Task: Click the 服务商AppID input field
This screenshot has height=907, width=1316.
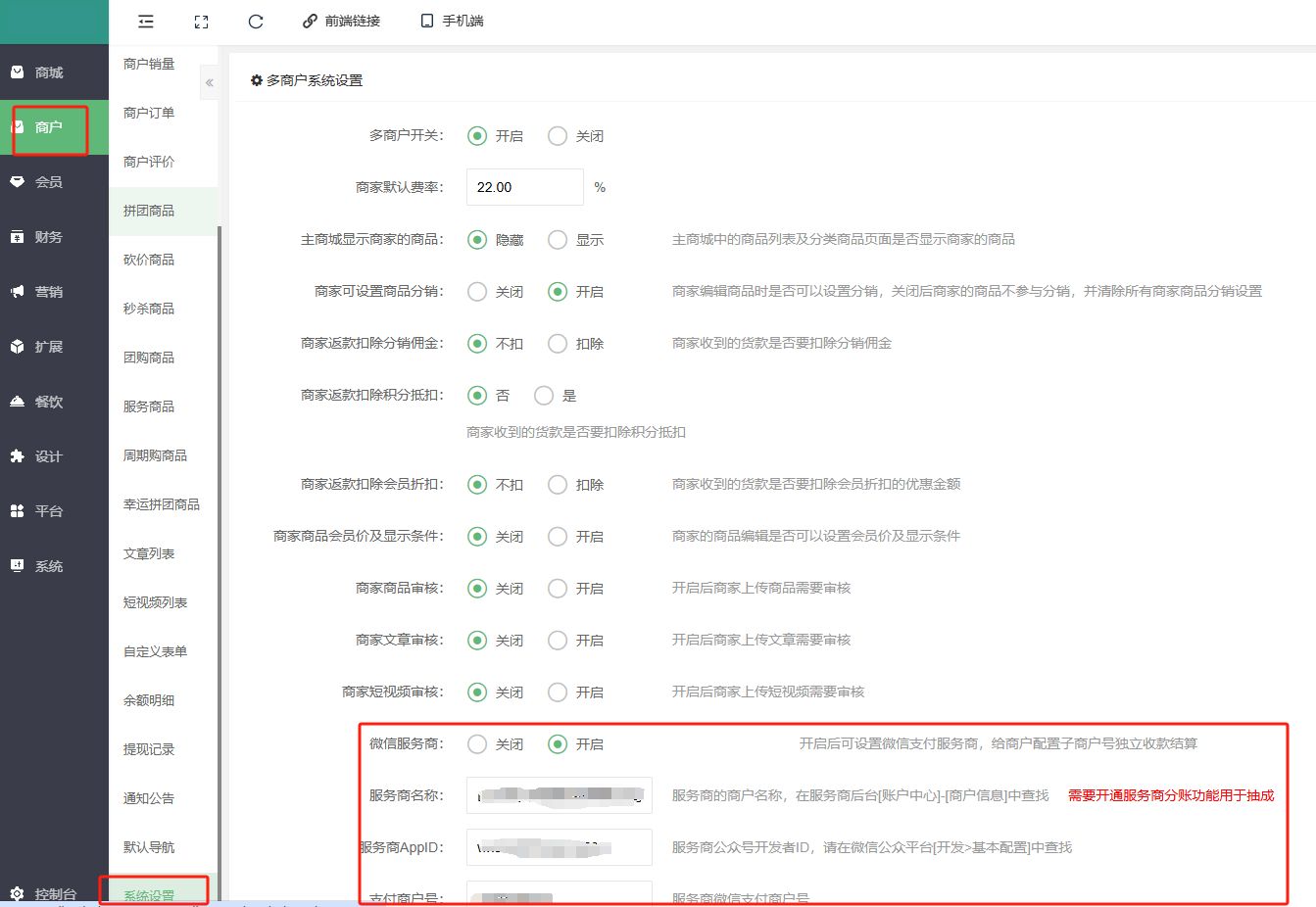Action: [x=559, y=847]
